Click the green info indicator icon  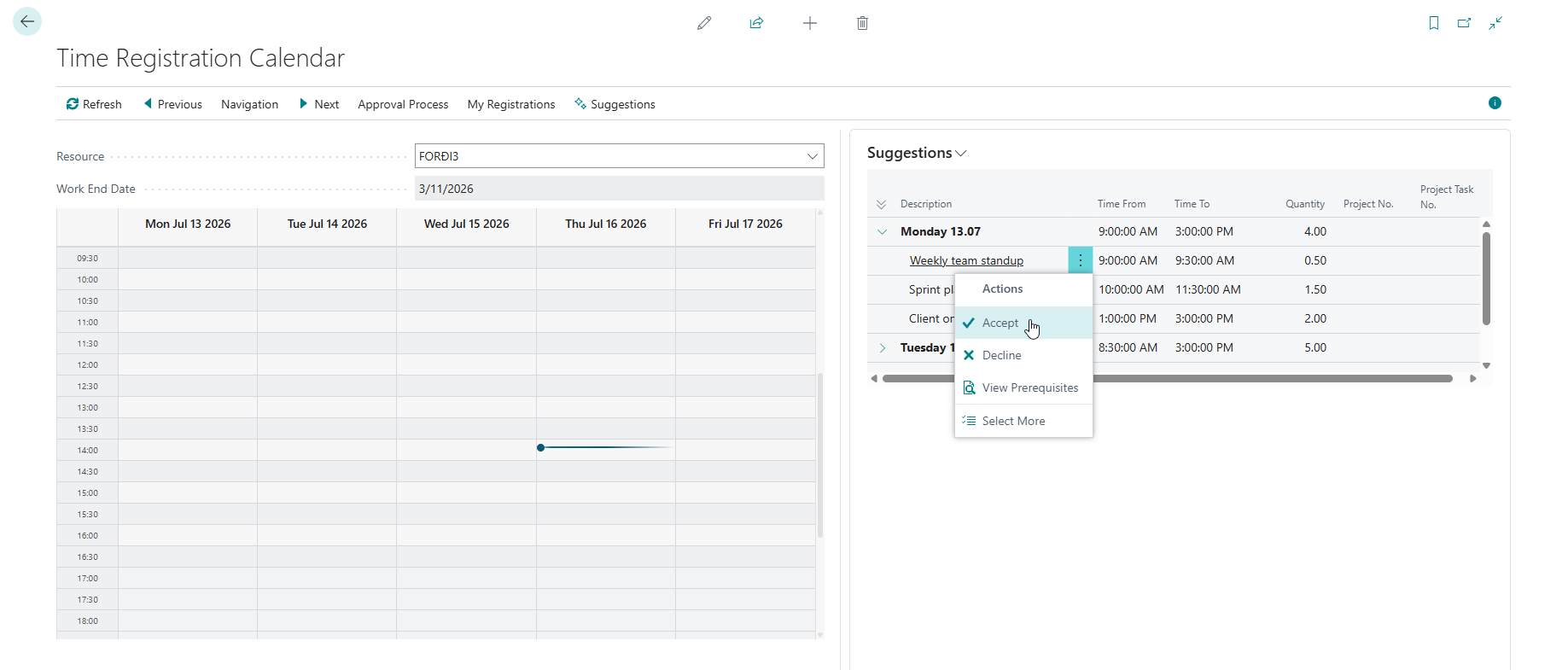1495,102
